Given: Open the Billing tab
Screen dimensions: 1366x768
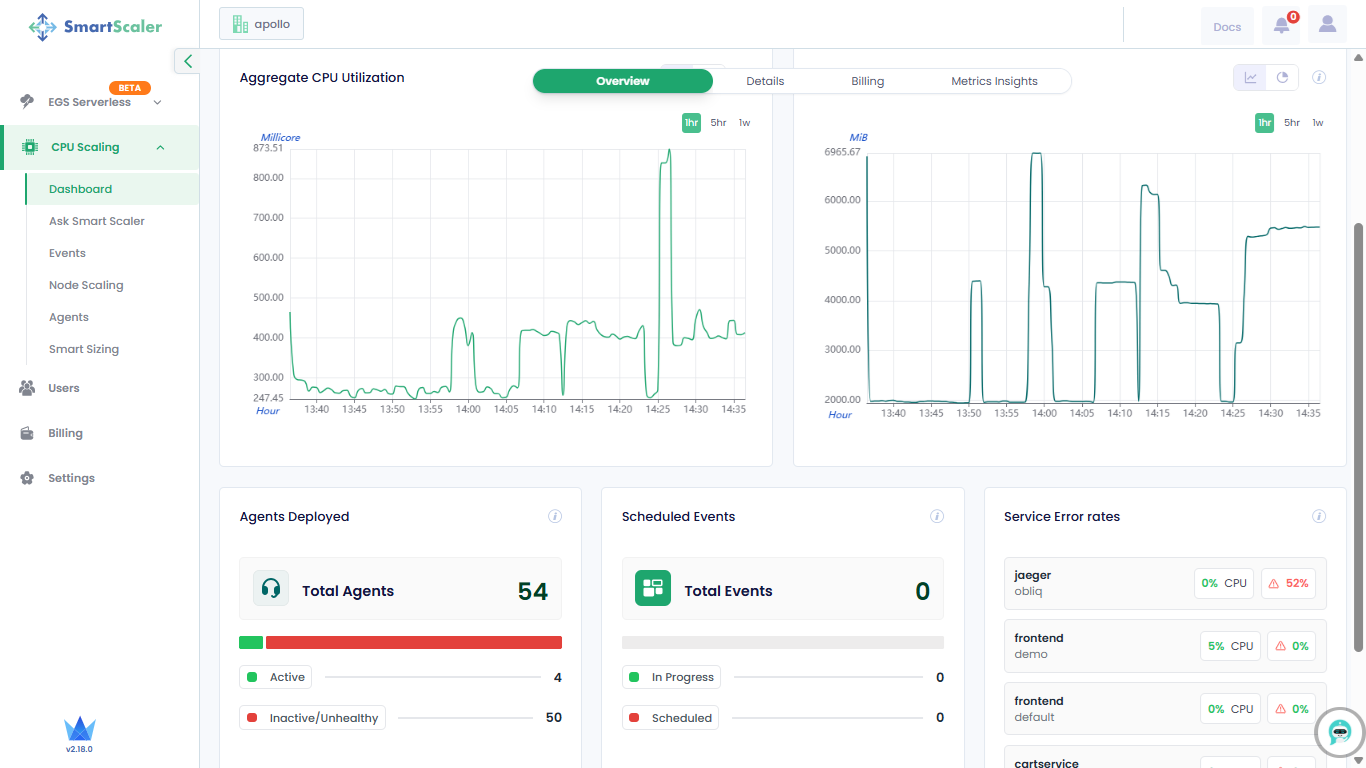Looking at the screenshot, I should (867, 81).
